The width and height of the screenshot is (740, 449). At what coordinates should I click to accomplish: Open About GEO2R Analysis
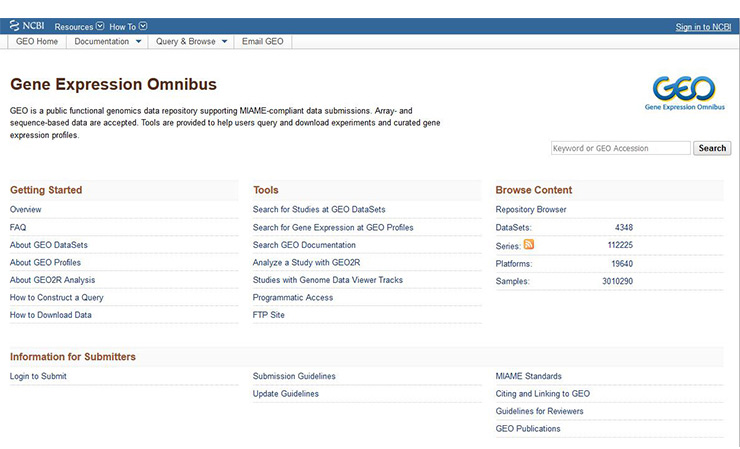tap(52, 280)
